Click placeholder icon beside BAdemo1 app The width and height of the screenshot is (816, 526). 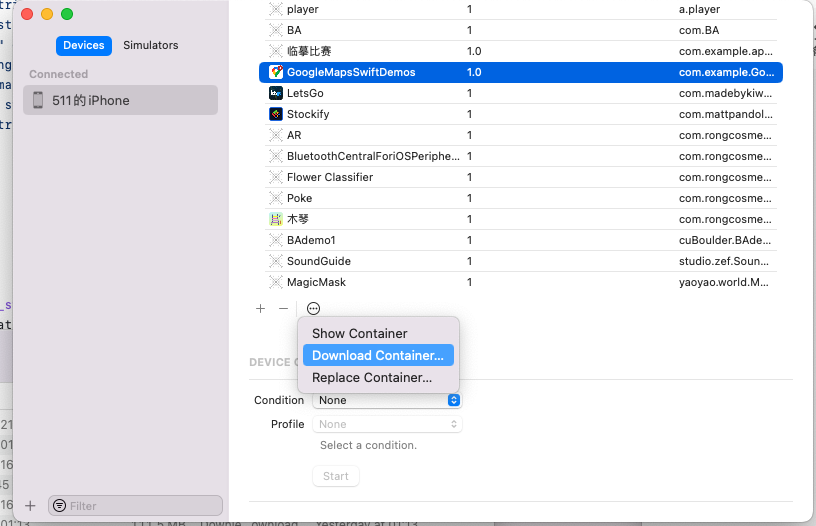[276, 240]
